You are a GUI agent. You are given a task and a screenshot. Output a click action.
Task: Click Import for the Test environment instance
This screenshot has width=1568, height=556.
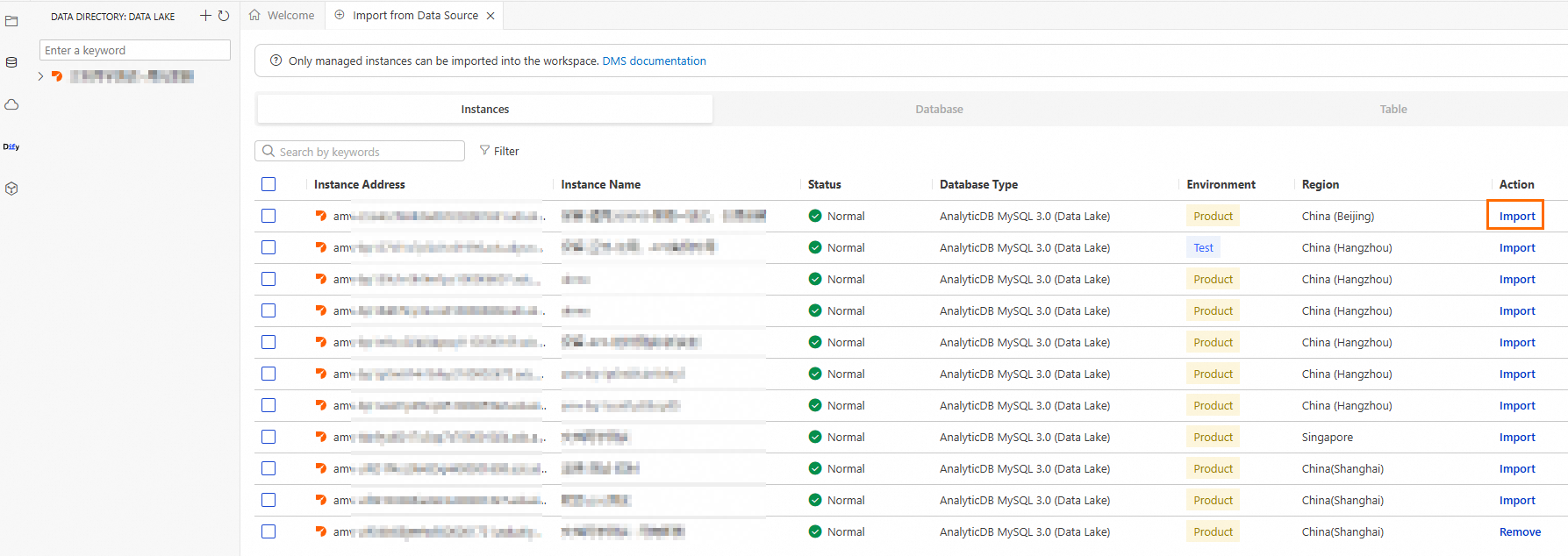pos(1516,247)
